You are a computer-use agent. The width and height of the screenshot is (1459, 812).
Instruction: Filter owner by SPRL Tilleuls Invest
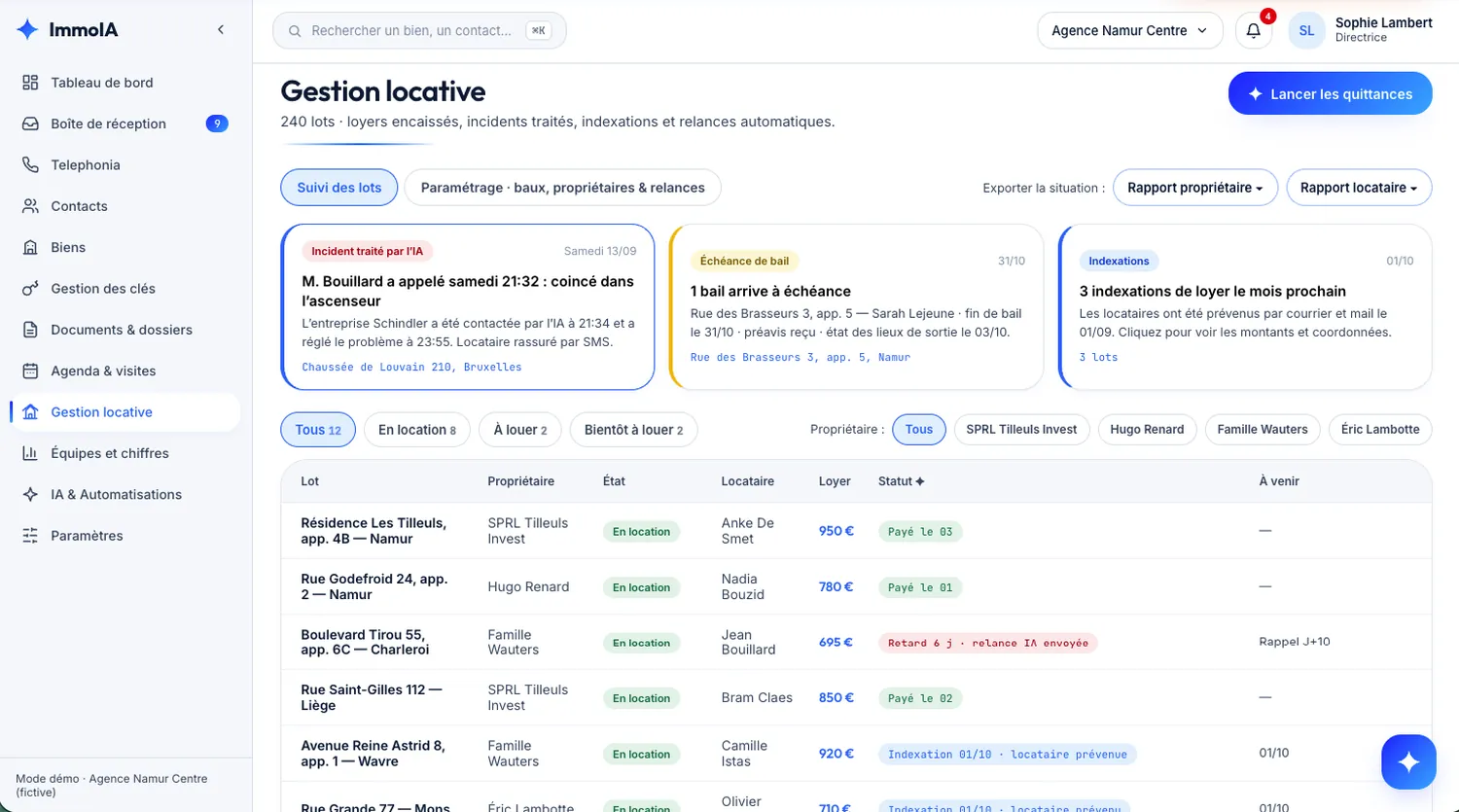[1021, 429]
